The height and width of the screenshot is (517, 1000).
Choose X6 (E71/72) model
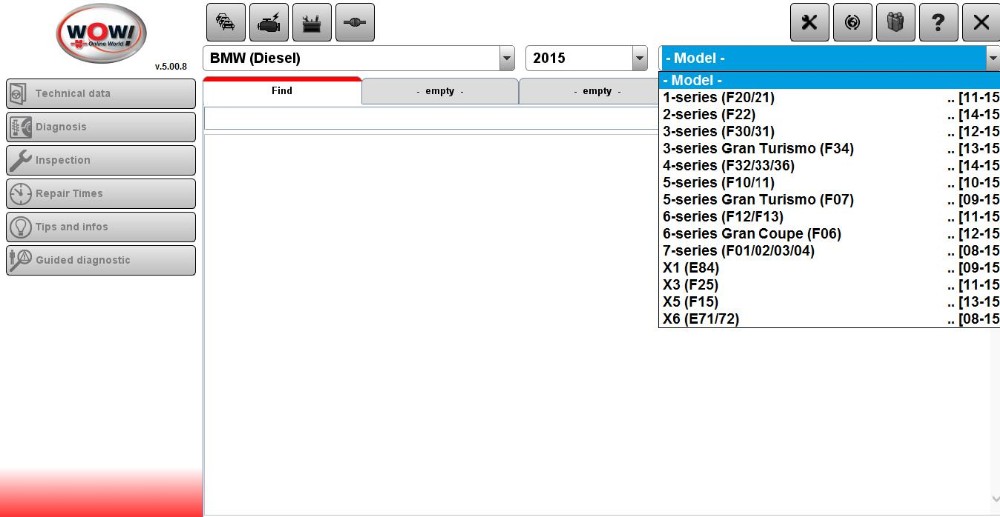tap(829, 319)
